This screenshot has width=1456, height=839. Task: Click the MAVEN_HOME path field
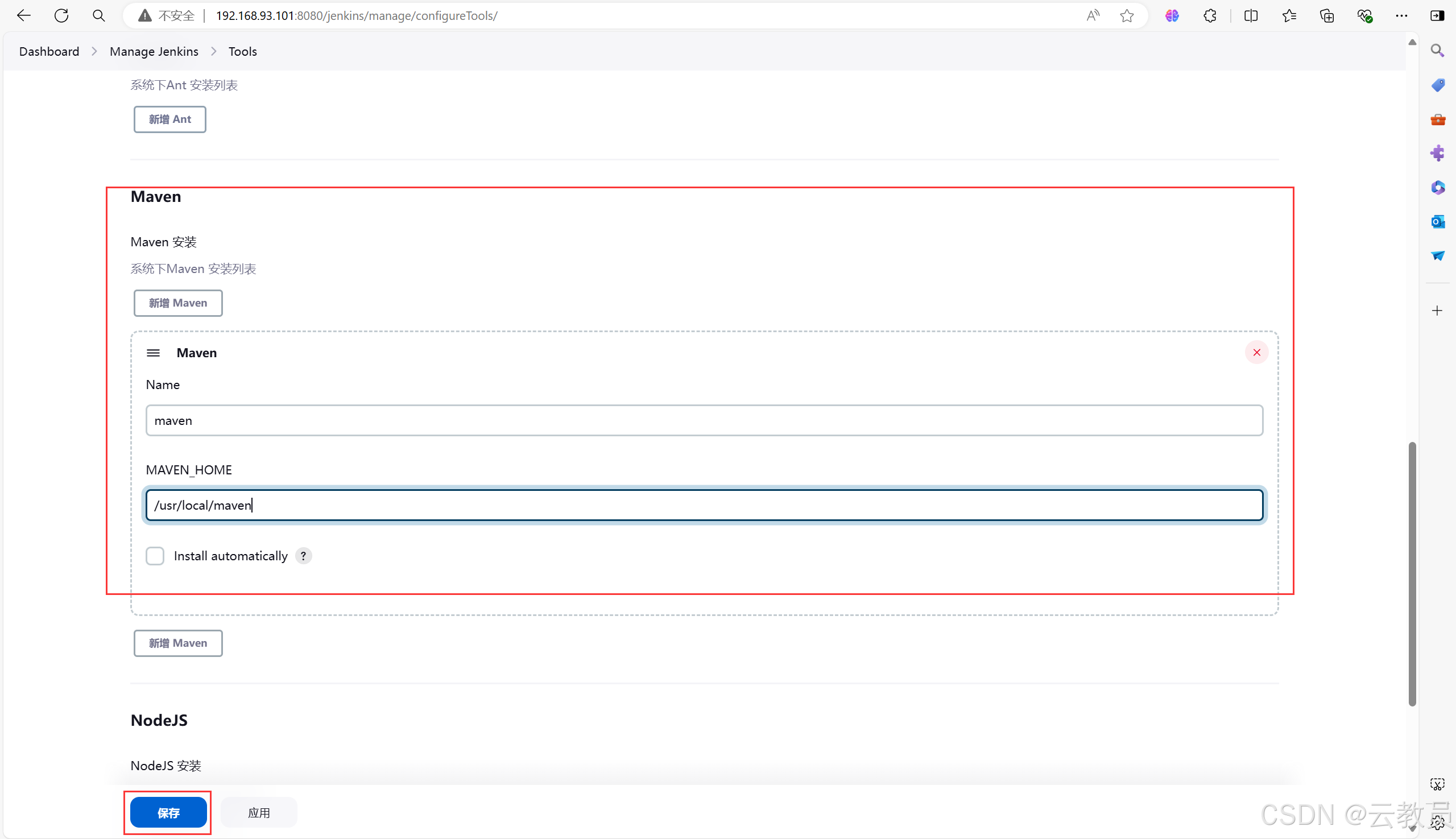click(x=704, y=505)
